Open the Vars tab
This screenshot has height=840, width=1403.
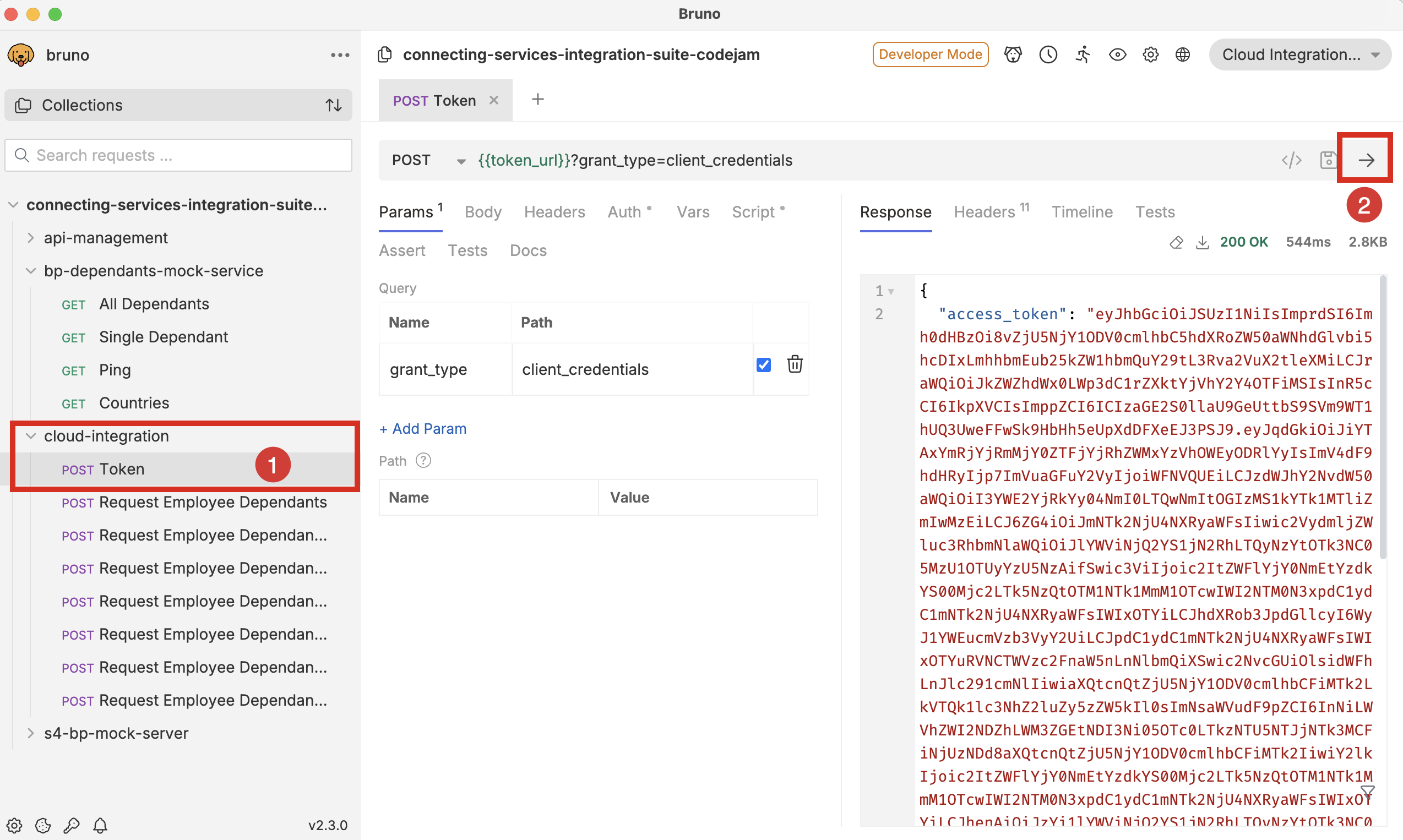(693, 212)
